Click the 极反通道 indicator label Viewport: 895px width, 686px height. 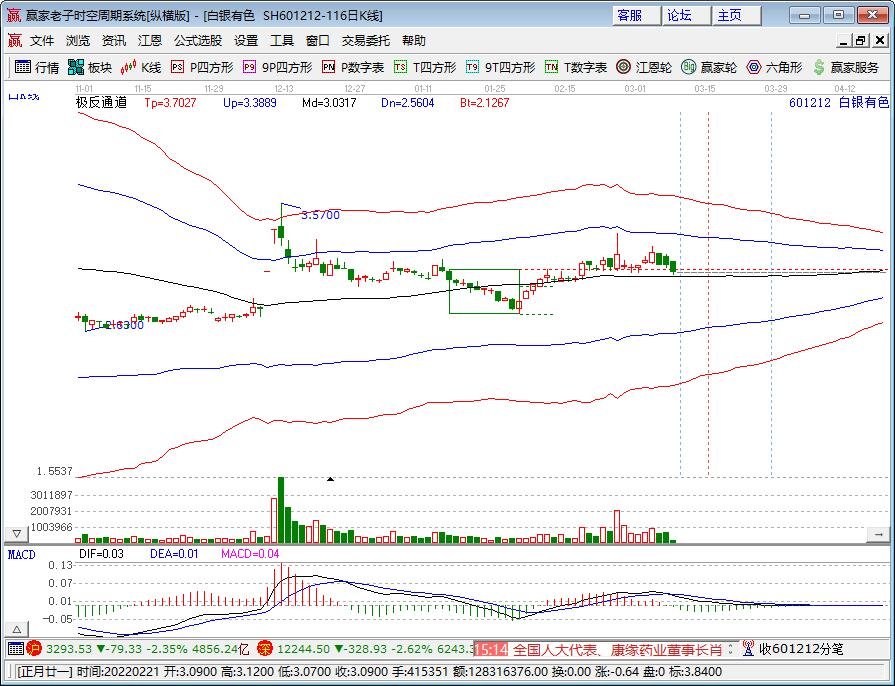click(x=102, y=103)
